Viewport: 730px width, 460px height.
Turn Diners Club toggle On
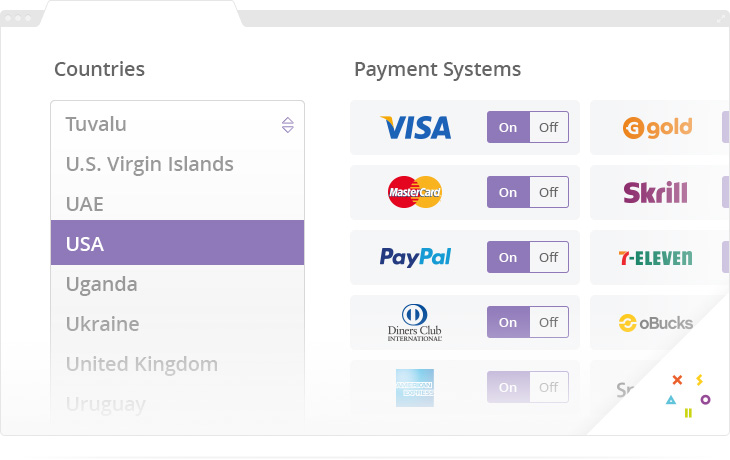pyautogui.click(x=508, y=322)
